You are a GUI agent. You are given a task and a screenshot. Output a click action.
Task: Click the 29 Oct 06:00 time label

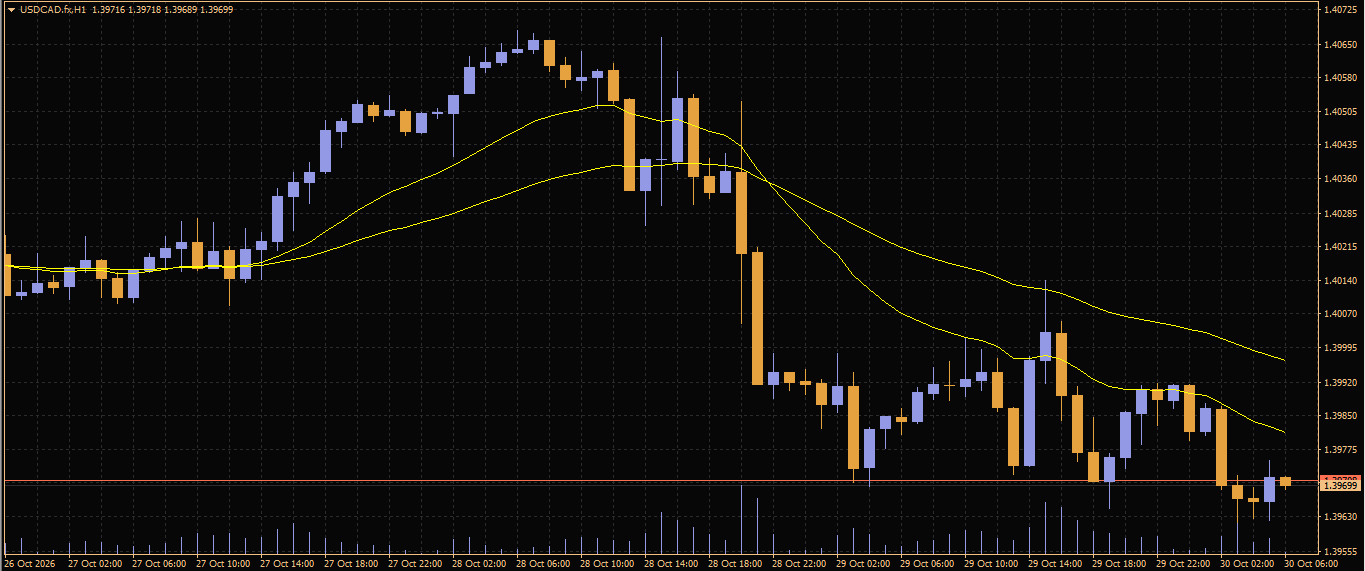point(927,564)
